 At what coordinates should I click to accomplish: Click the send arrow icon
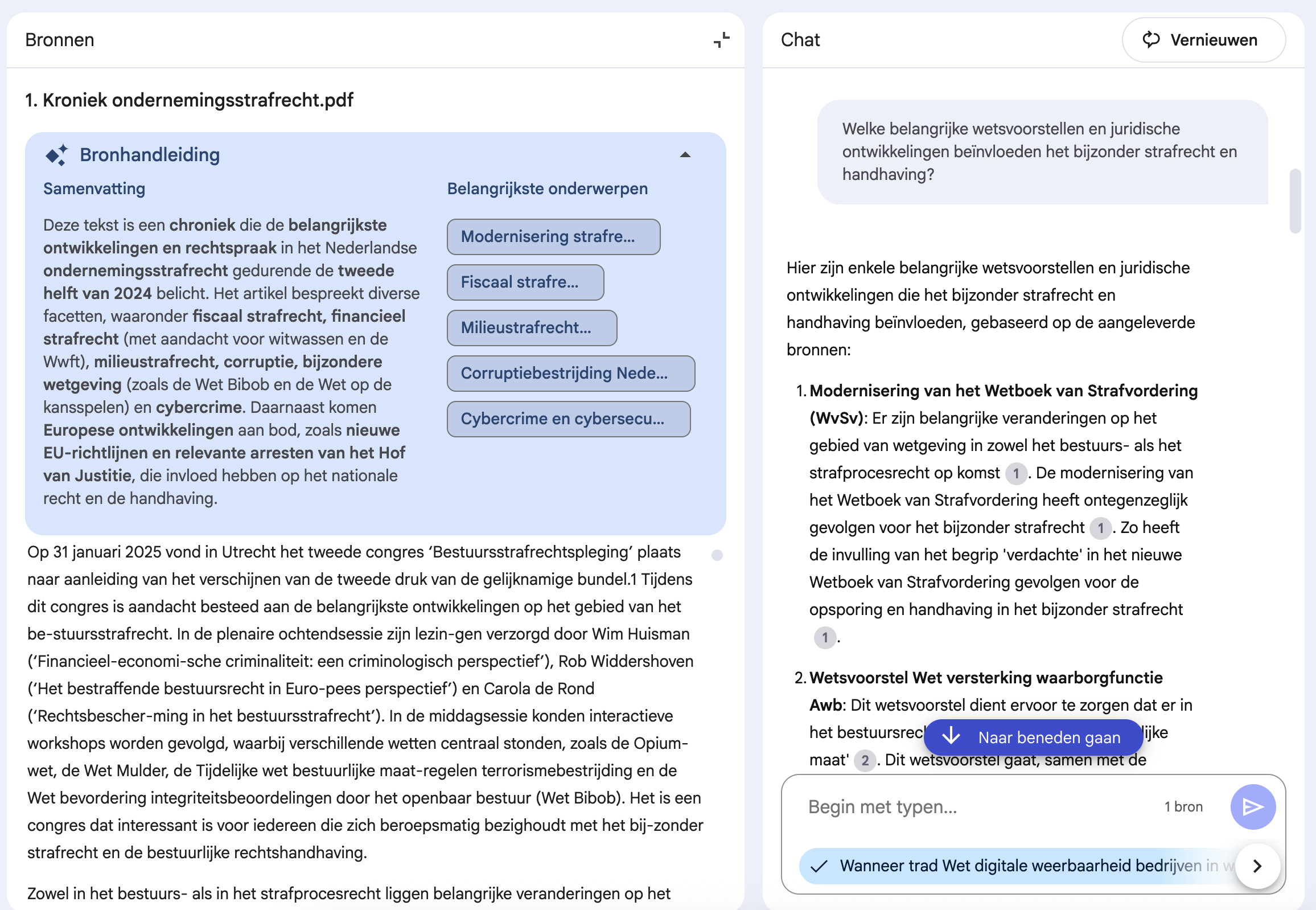point(1252,807)
